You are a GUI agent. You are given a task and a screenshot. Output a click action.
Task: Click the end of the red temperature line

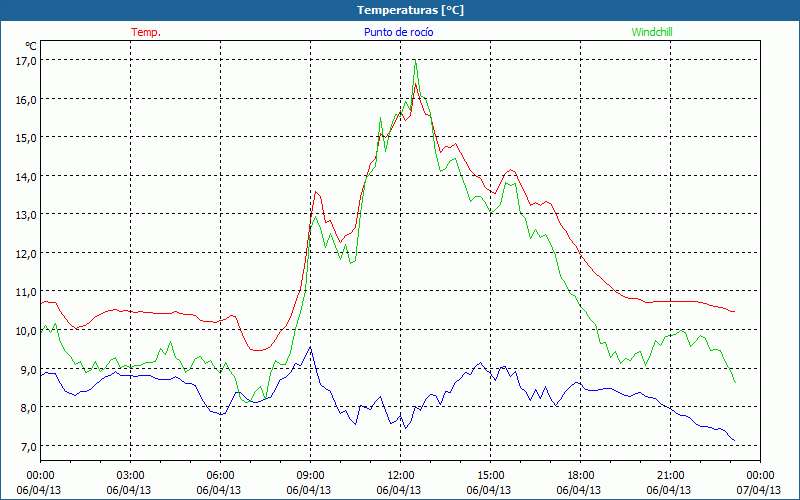[734, 311]
